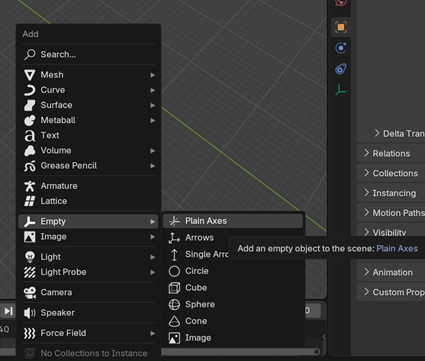Open the Object properties tab (orange square)
This screenshot has width=425, height=361.
click(x=341, y=27)
